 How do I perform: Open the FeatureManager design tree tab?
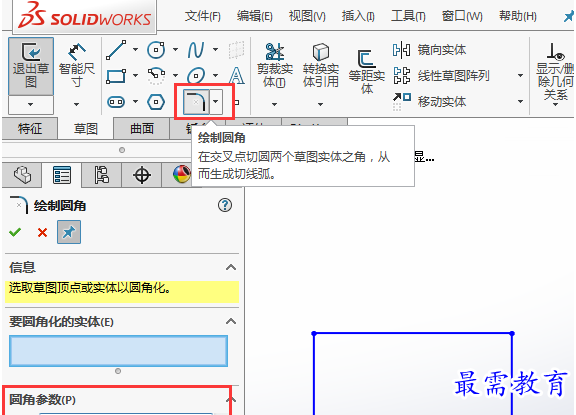coord(22,175)
